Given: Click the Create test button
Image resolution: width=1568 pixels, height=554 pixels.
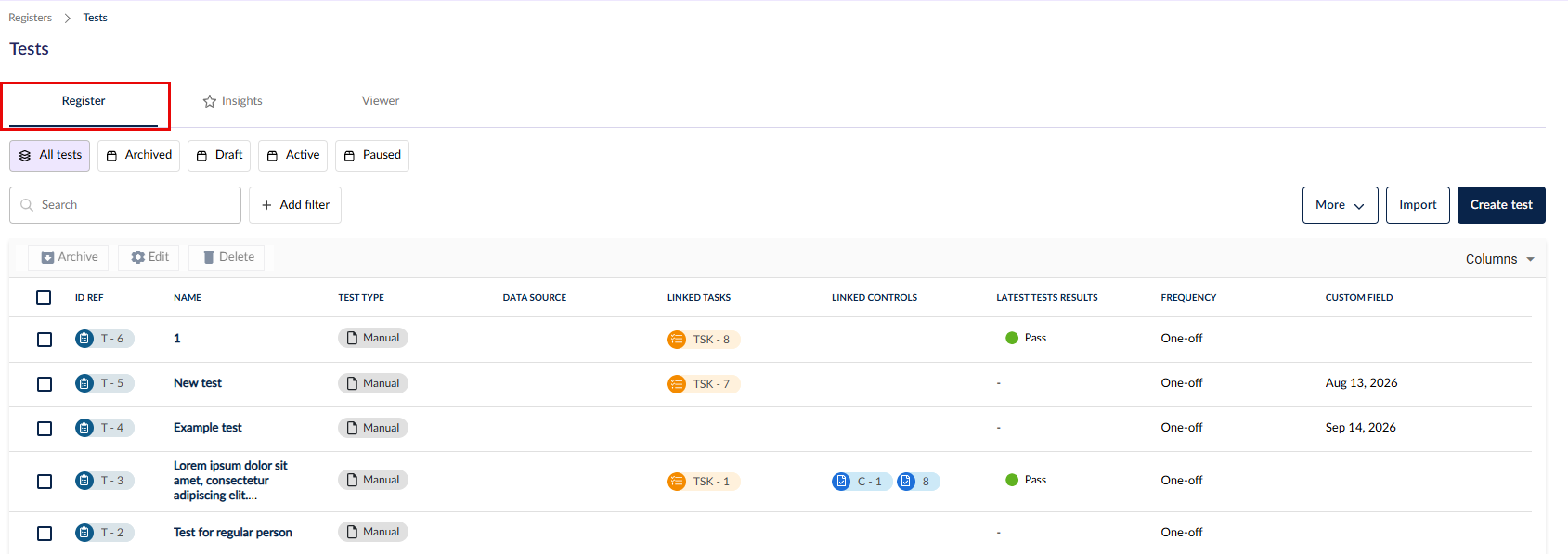Looking at the screenshot, I should (1501, 205).
